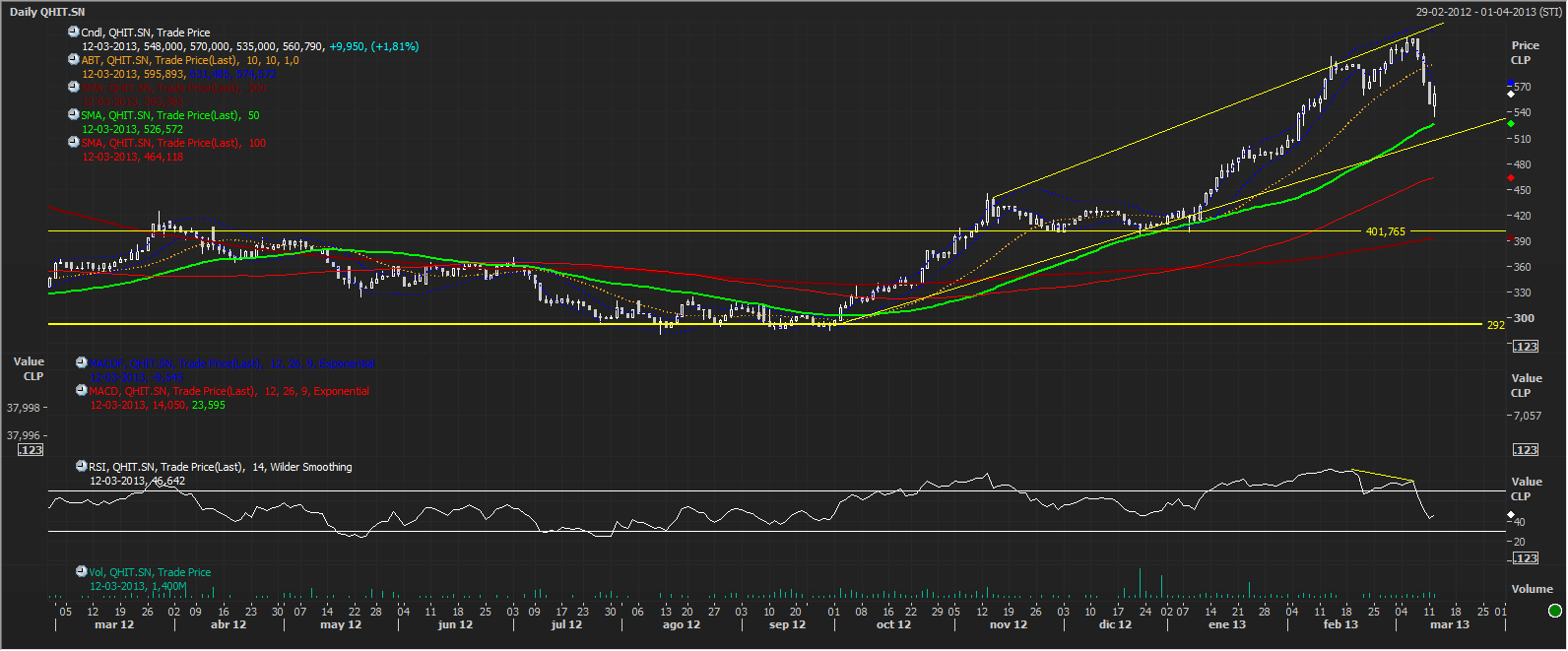Click the 1,400M volume value line
The image size is (1568, 651).
click(x=138, y=586)
